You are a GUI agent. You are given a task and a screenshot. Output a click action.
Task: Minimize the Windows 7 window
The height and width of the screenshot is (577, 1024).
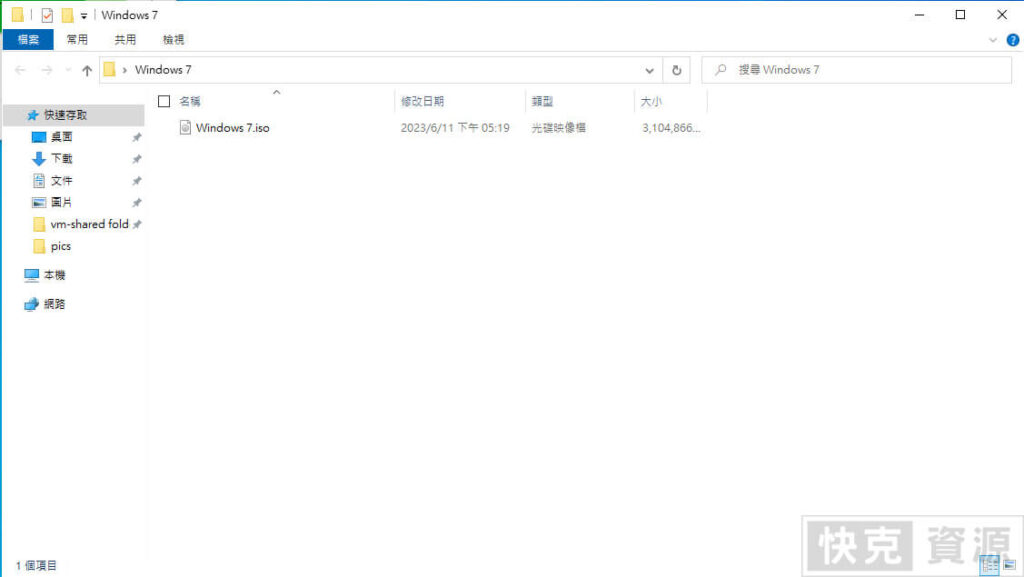[x=920, y=14]
